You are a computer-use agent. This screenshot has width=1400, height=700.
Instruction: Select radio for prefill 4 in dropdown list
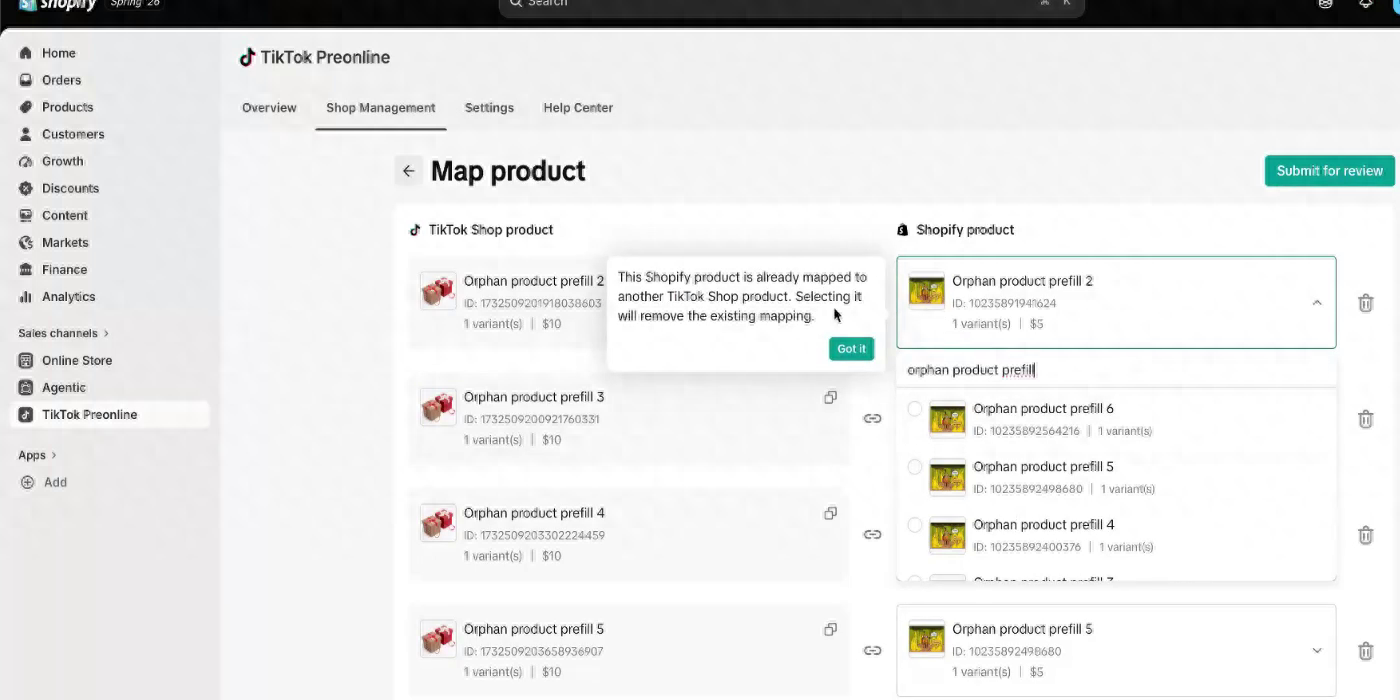click(914, 525)
